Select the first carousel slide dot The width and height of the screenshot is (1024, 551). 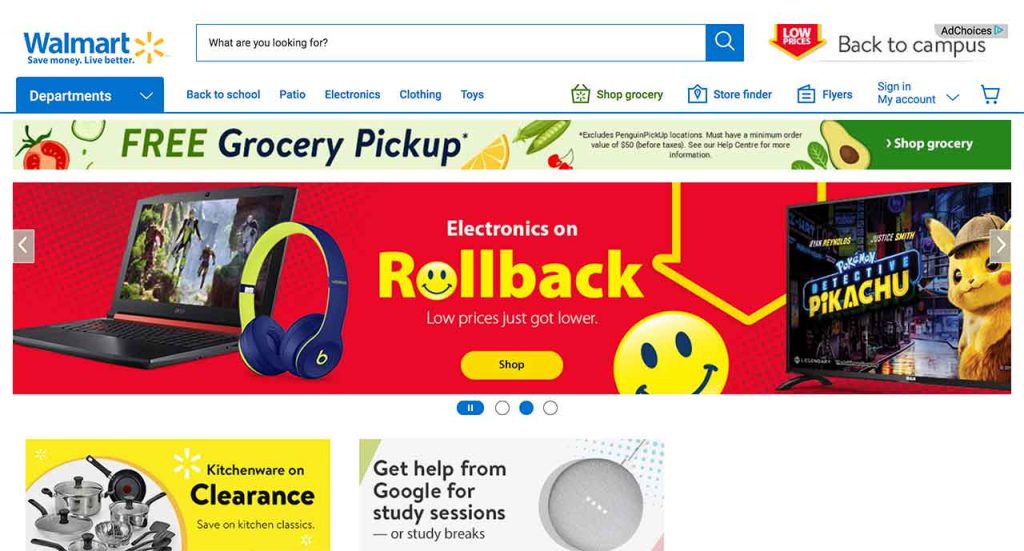click(502, 407)
